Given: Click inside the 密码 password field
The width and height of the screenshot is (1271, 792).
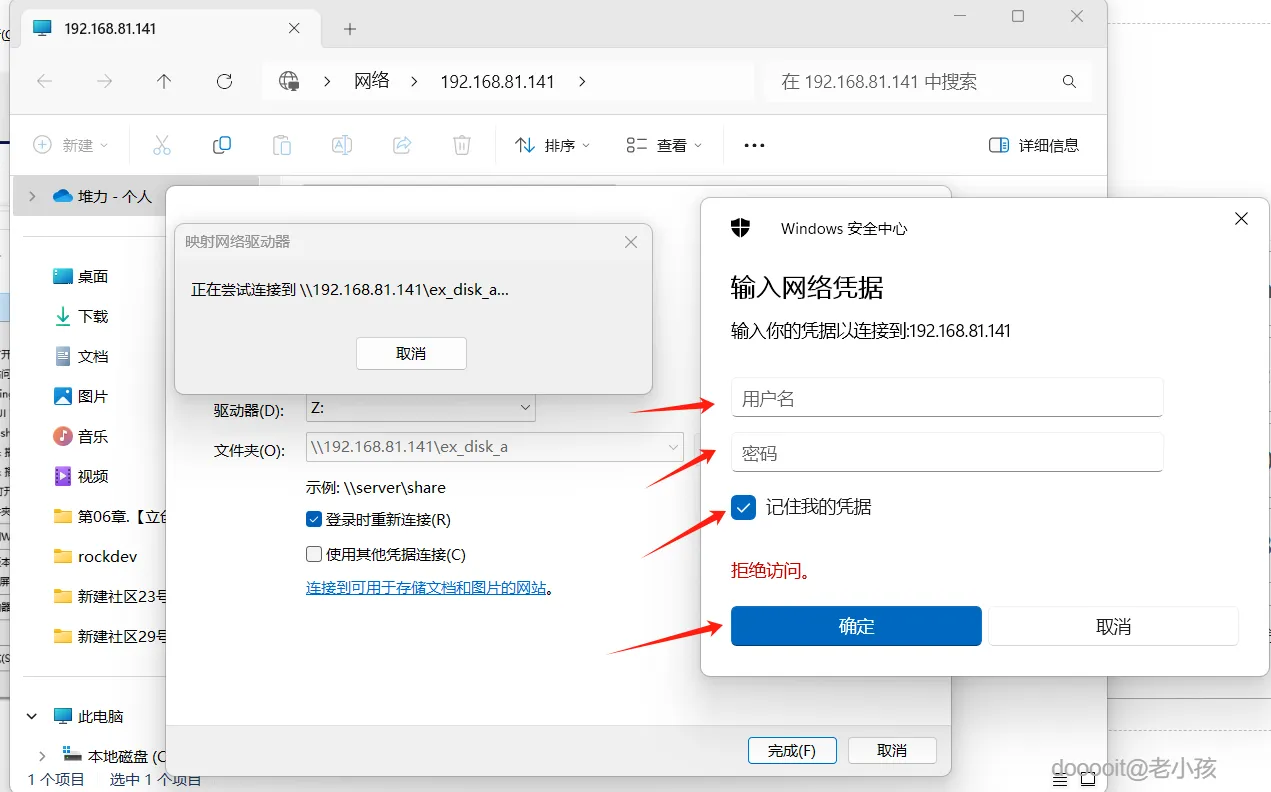Looking at the screenshot, I should [x=946, y=452].
